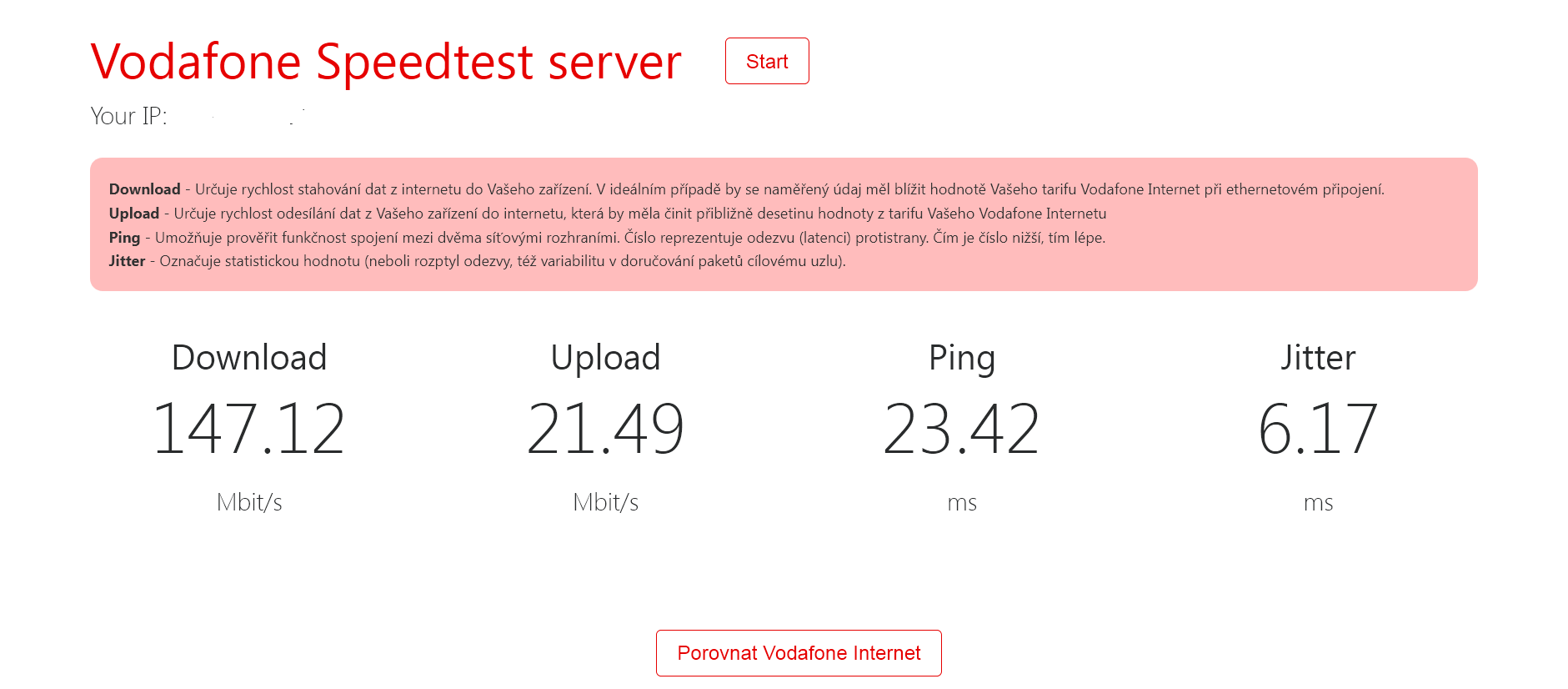The width and height of the screenshot is (1568, 689).
Task: Click the ms unit under Jitter
Action: click(1318, 503)
